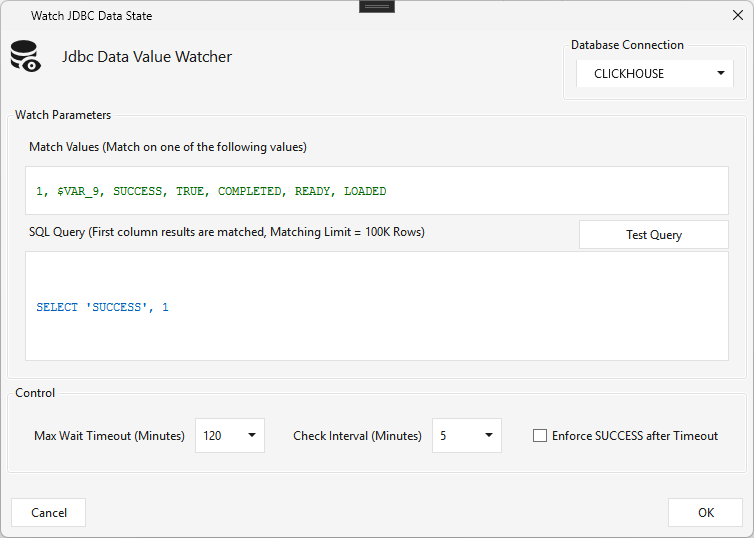Click the 'Max Wait Timeout (Minutes)' label
This screenshot has height=538, width=754.
(109, 436)
